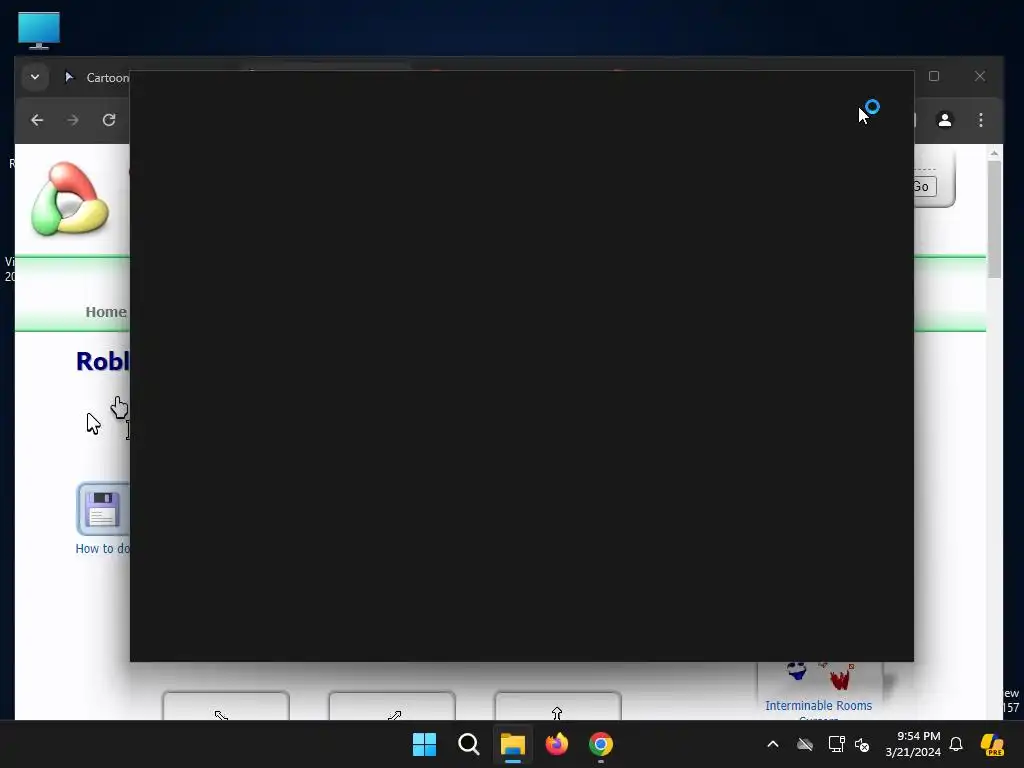Screen dimensions: 1024x768
Task: Maximize the Chrome window
Action: point(934,76)
